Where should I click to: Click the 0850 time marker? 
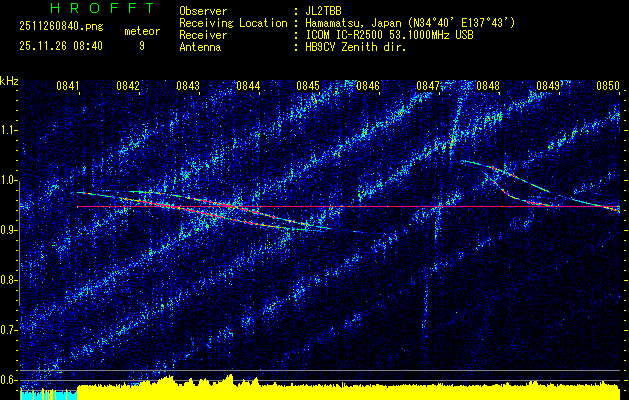[608, 86]
